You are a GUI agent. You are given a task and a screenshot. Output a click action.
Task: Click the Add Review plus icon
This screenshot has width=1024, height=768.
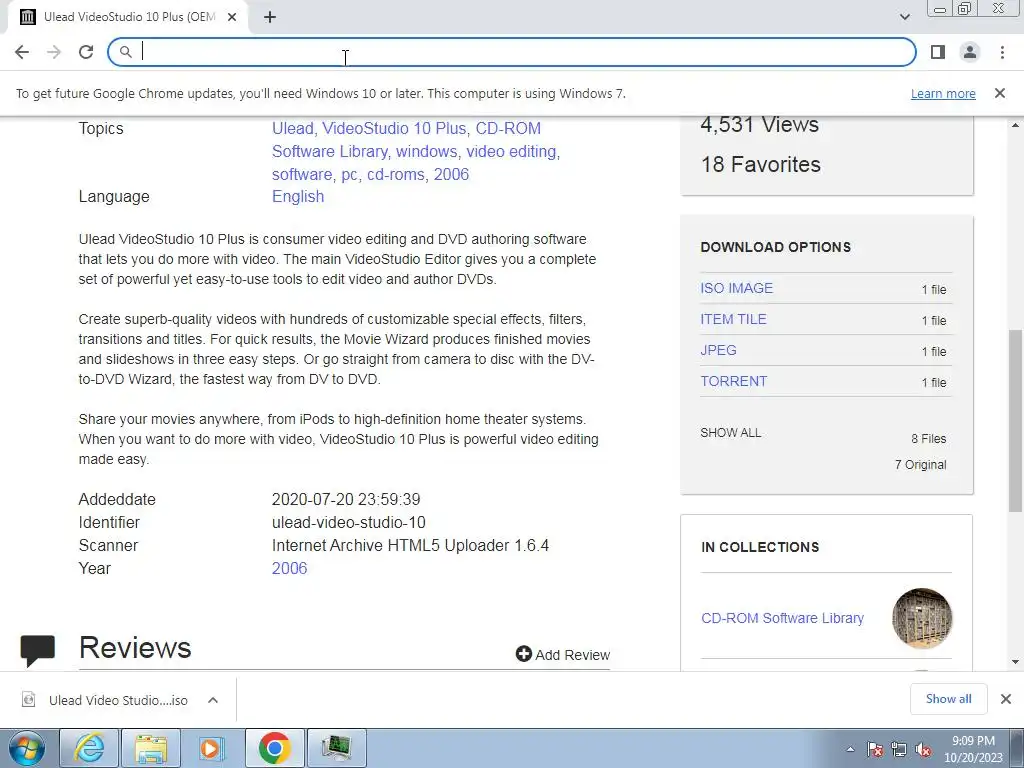tap(524, 654)
